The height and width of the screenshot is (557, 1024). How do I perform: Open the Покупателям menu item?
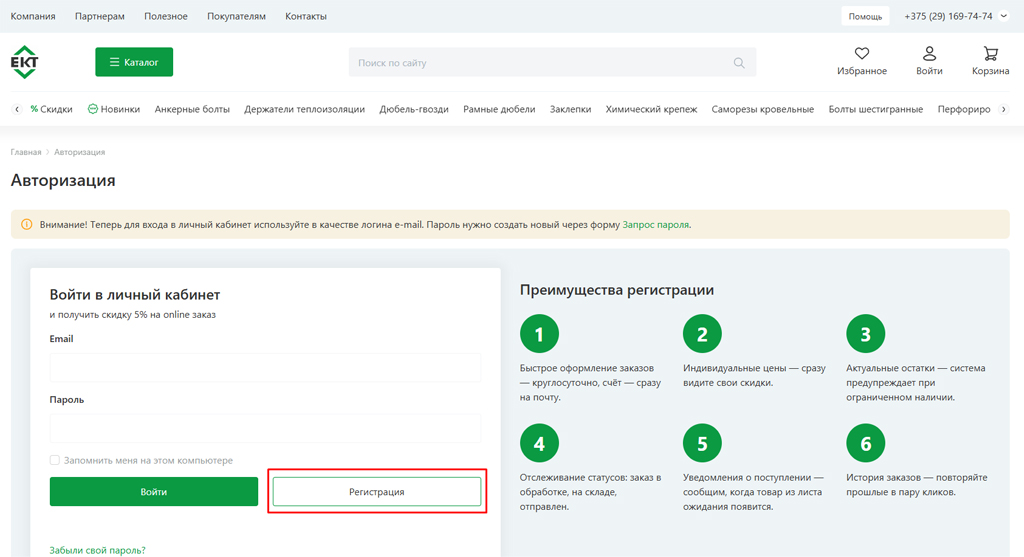tap(236, 16)
